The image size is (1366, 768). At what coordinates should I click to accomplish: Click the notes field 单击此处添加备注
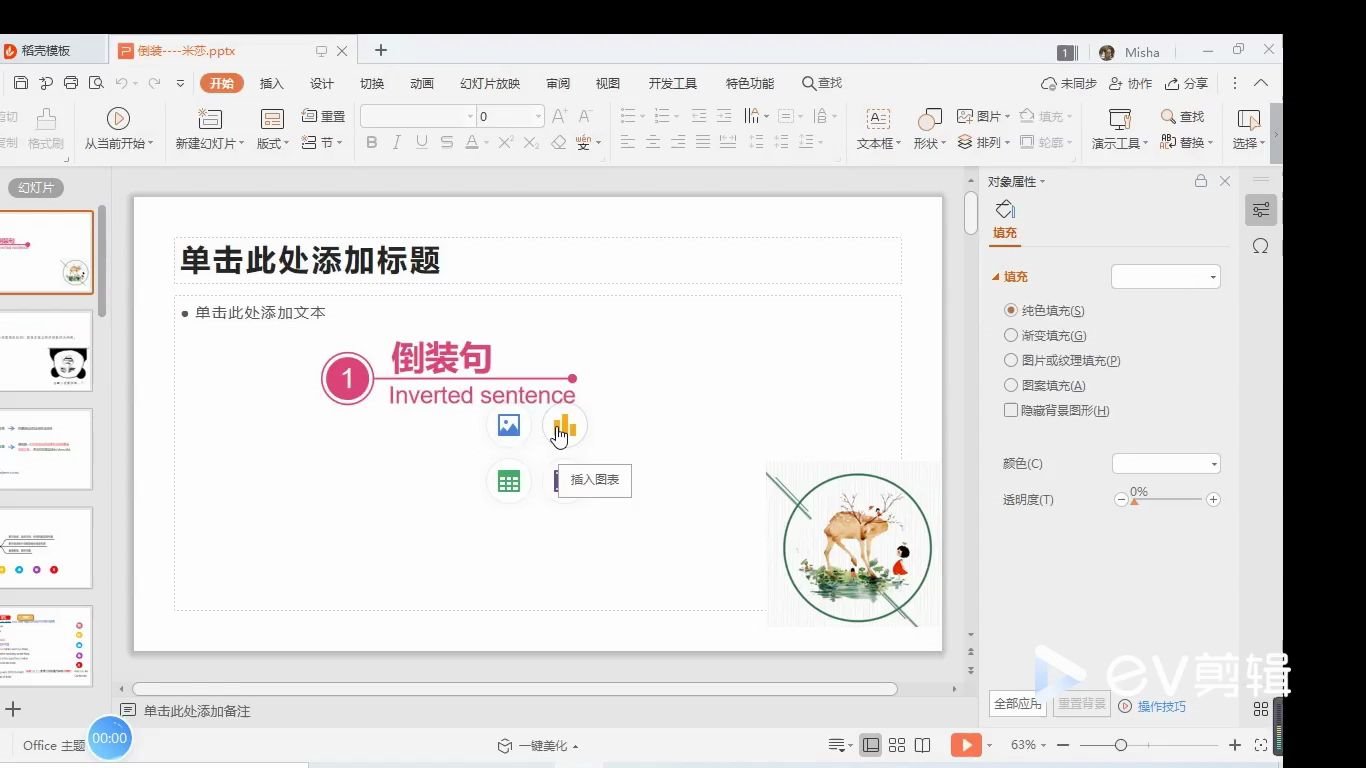coord(197,711)
